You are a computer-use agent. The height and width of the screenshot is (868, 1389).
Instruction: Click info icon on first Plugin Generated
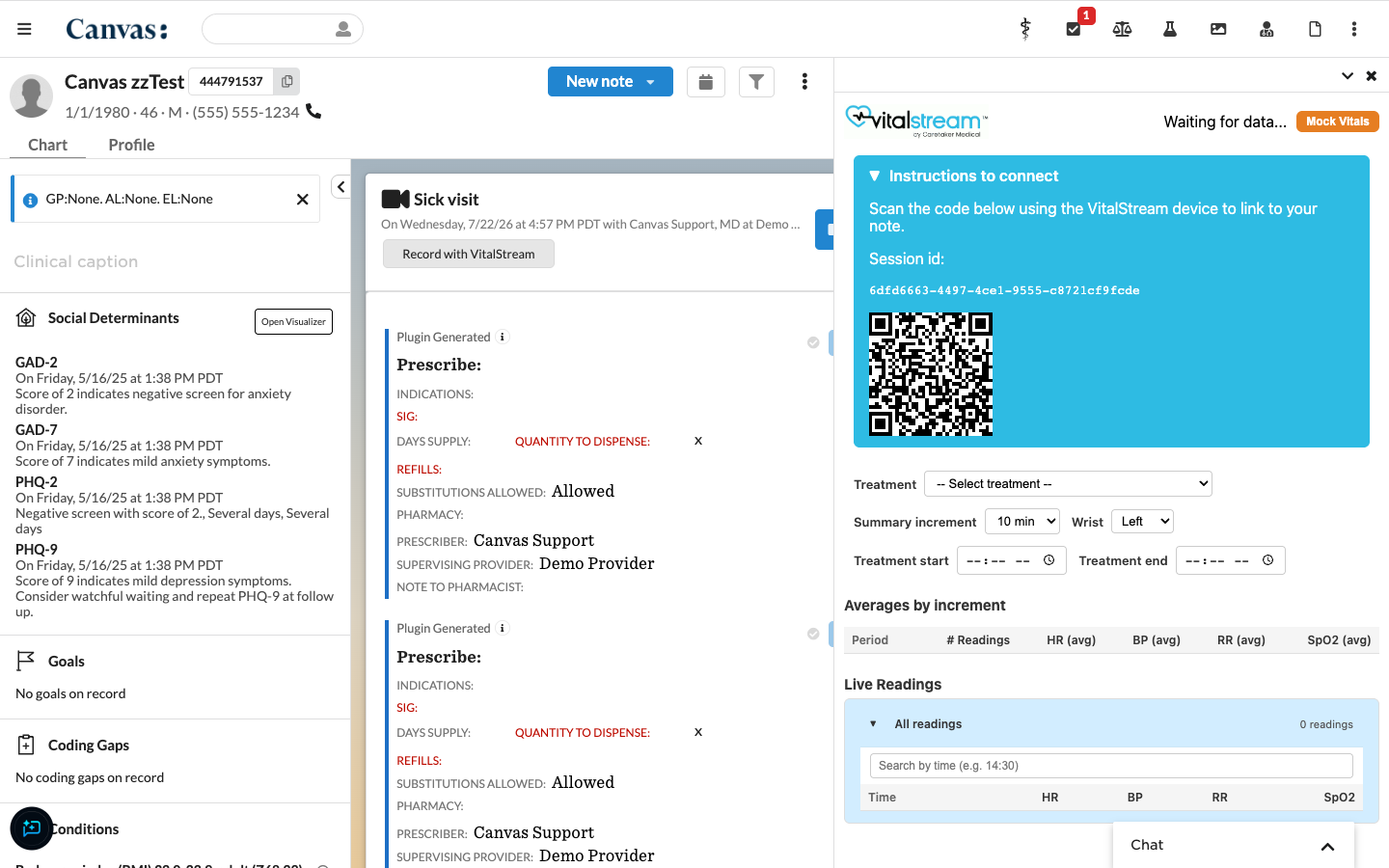click(502, 337)
